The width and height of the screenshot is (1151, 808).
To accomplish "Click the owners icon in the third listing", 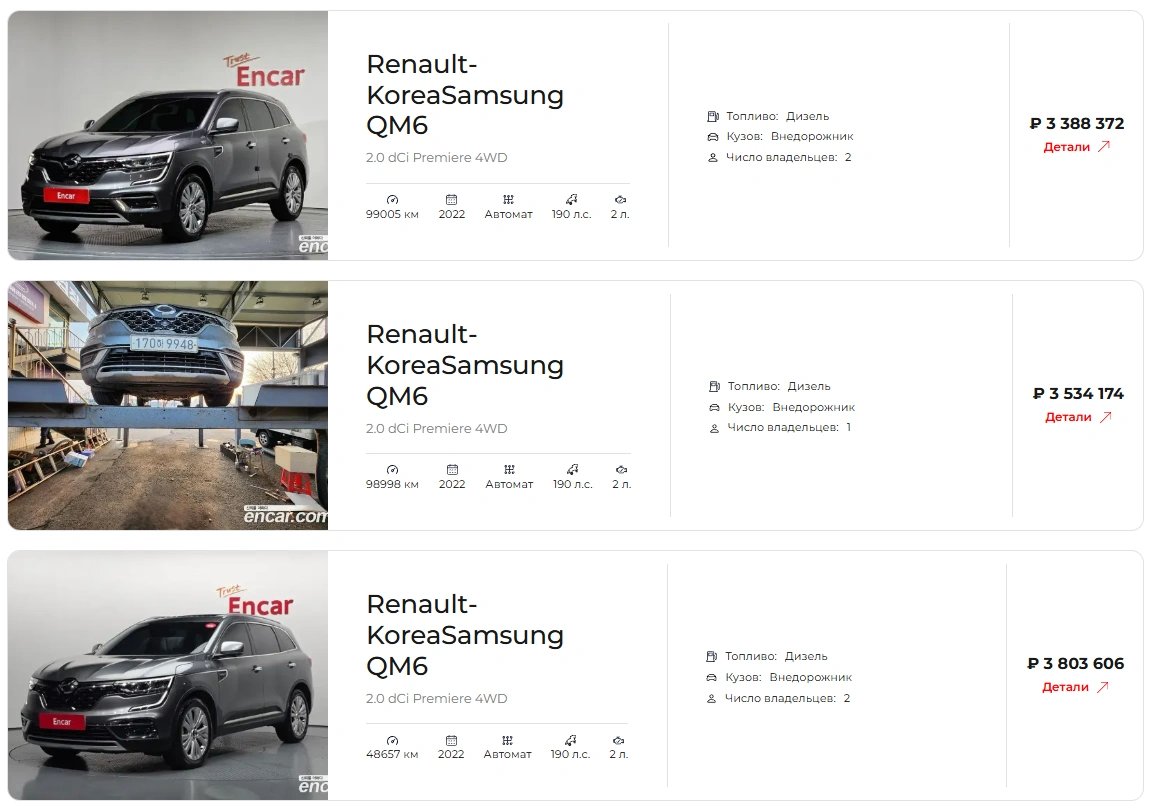I will [x=711, y=699].
